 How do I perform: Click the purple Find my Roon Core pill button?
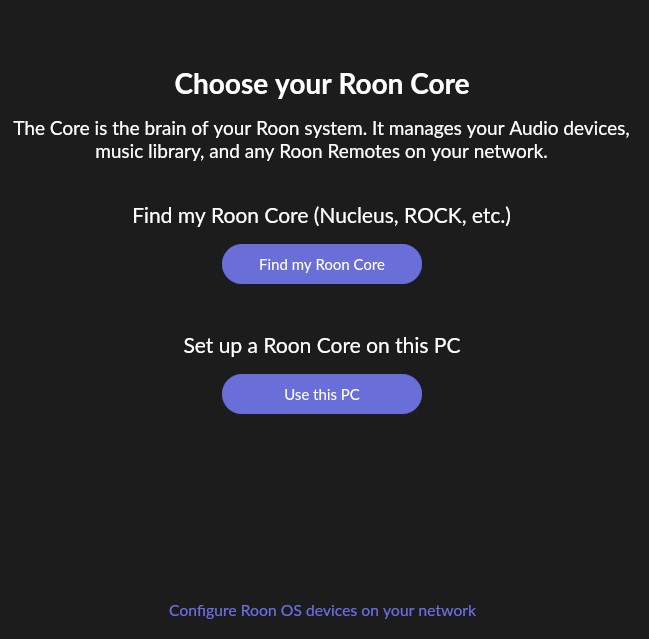coord(322,264)
